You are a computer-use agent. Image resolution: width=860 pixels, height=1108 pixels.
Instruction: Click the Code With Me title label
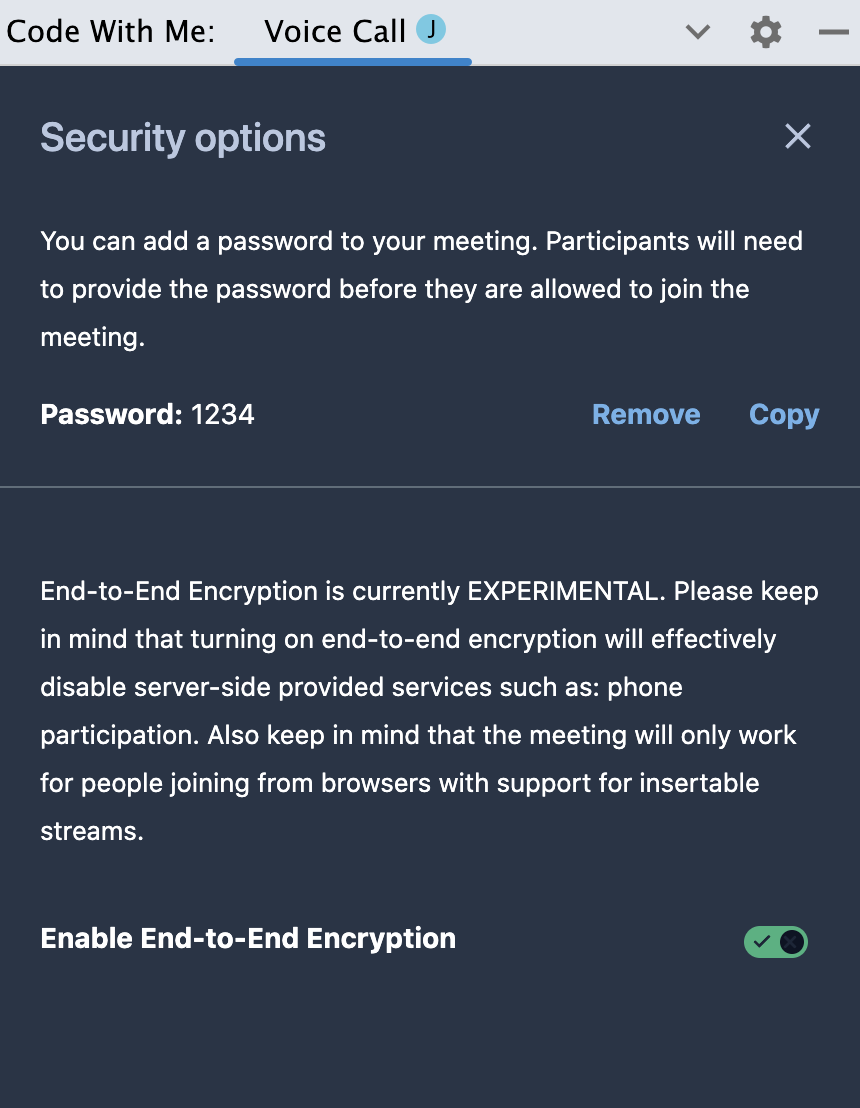[111, 32]
